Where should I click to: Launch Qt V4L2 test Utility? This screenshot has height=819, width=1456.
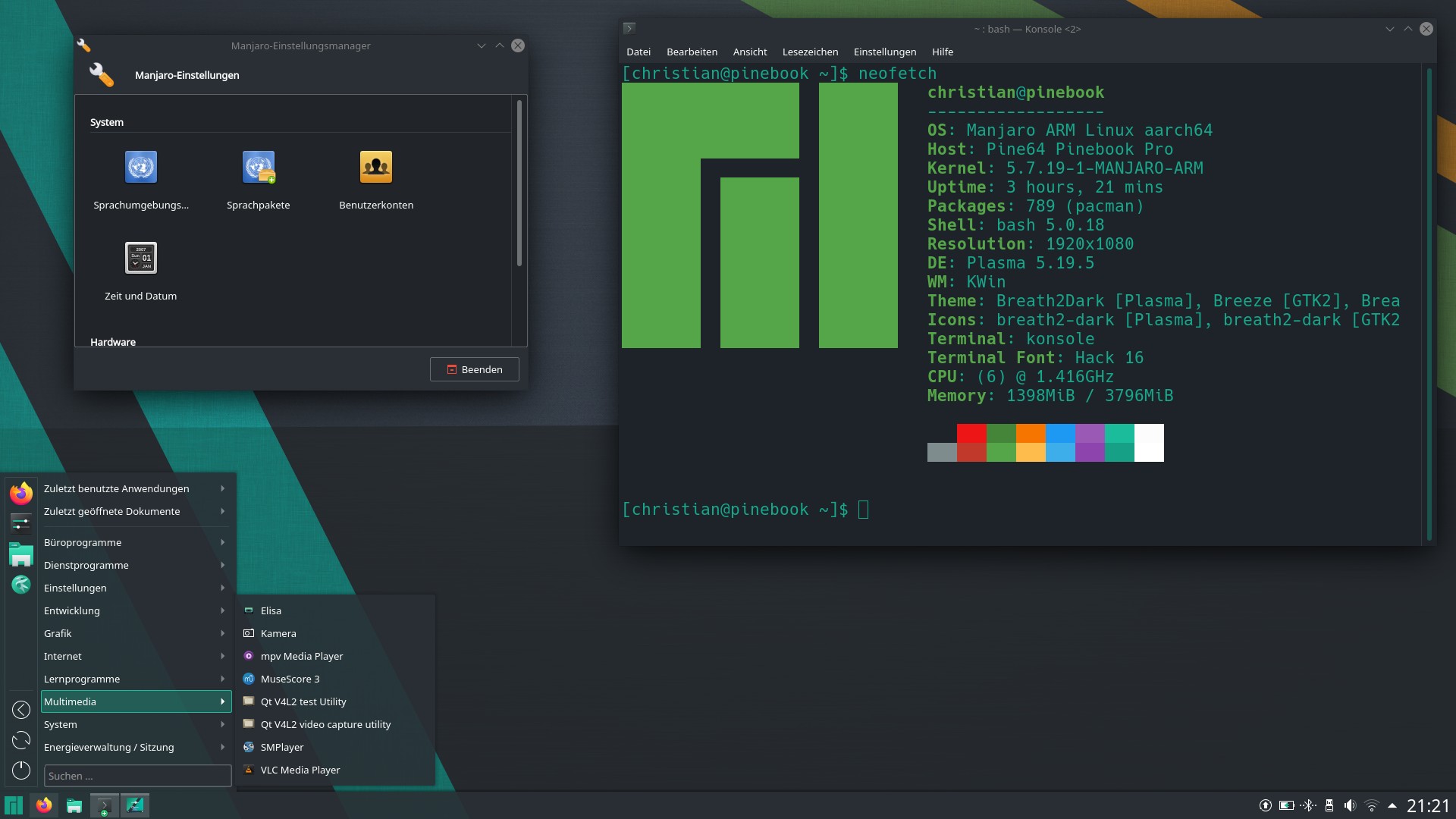pos(336,702)
